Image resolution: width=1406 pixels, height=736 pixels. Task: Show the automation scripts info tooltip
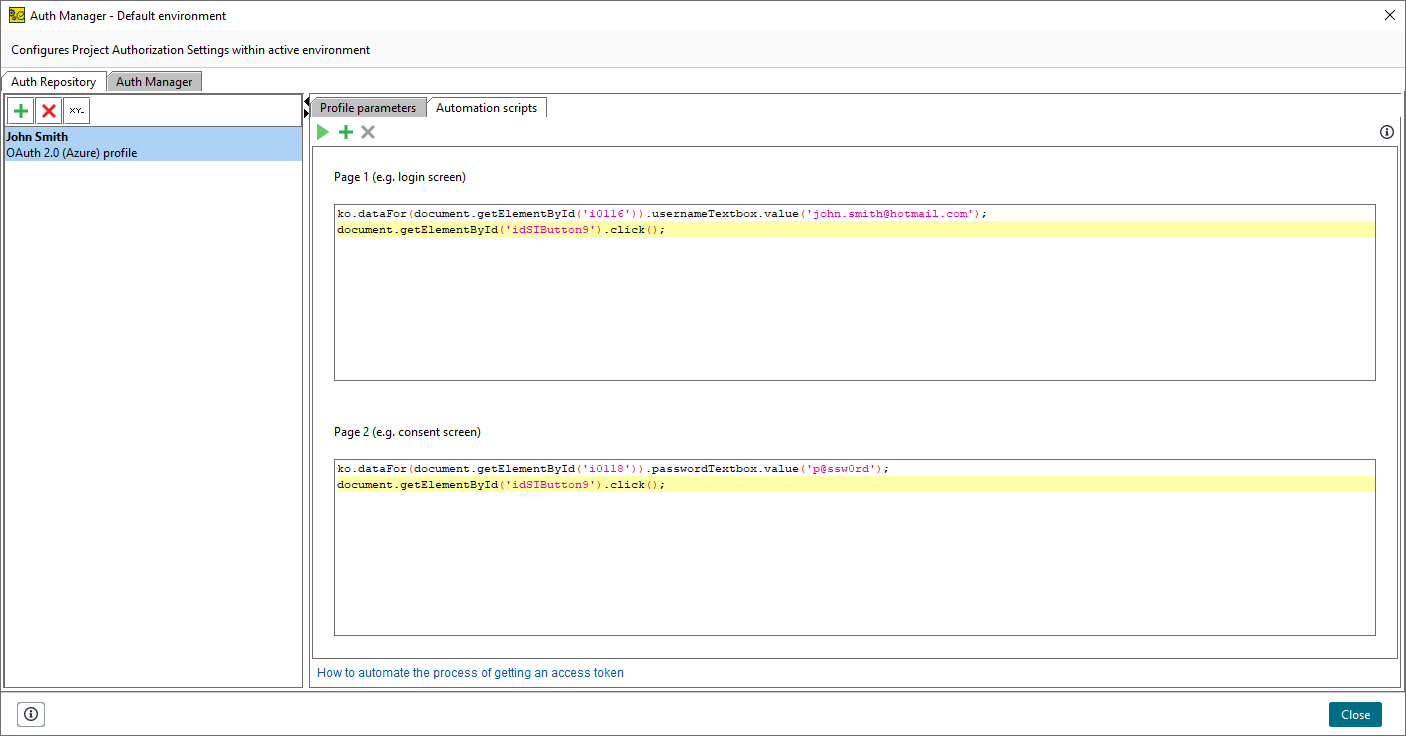click(x=1386, y=131)
